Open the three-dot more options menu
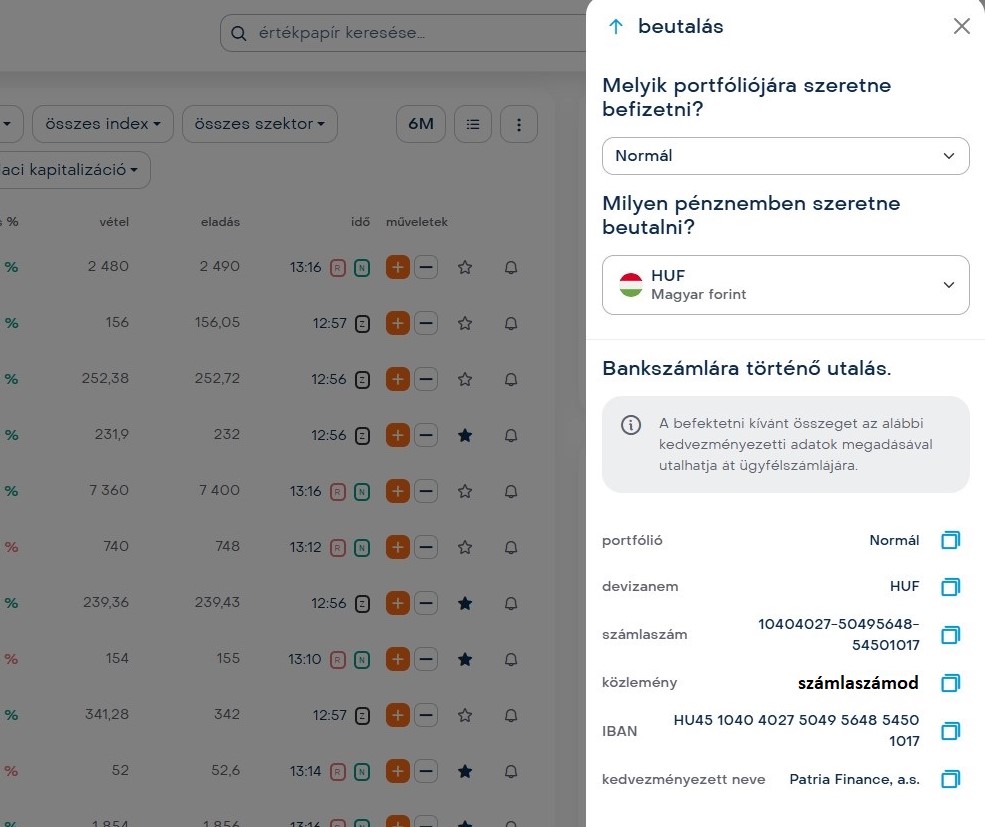Screen dimensions: 985x827 pos(519,124)
